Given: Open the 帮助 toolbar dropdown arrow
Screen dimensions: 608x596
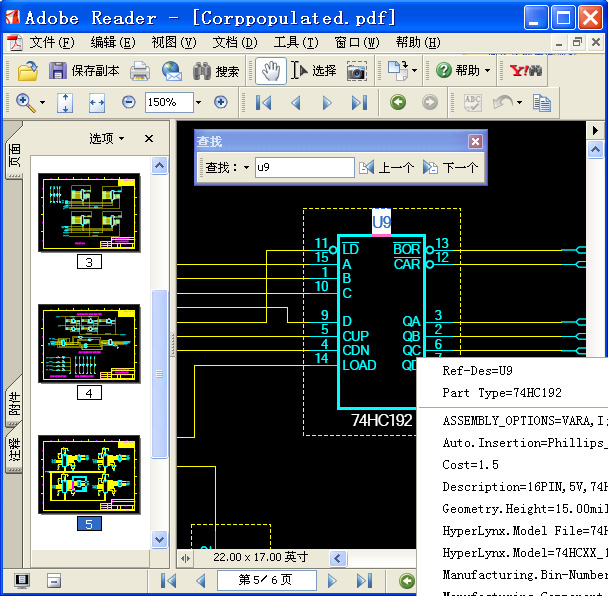Looking at the screenshot, I should [487, 71].
